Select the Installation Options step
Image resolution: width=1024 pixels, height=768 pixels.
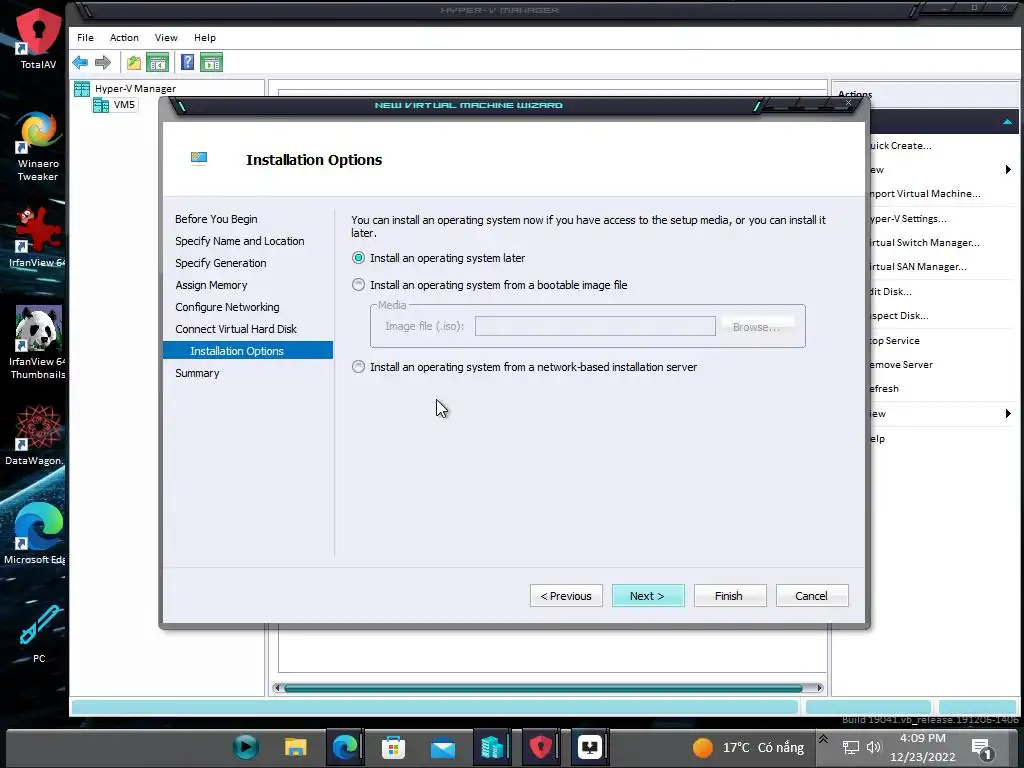(x=248, y=351)
